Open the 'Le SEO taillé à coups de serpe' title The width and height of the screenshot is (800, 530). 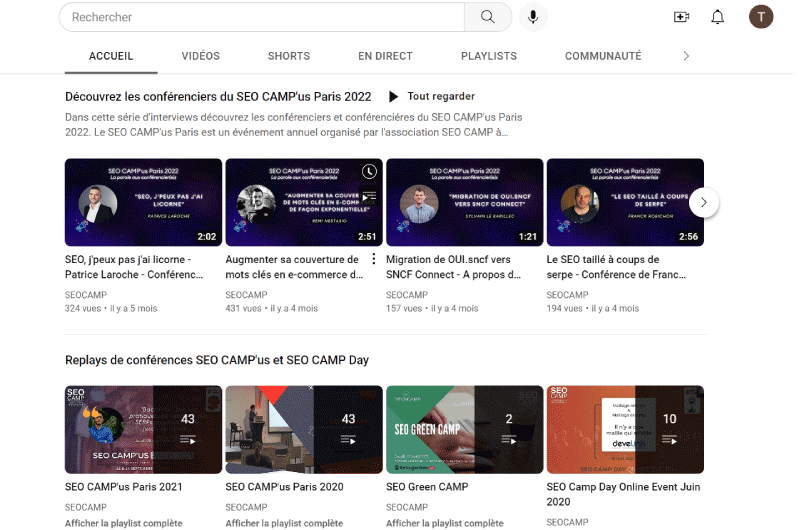pyautogui.click(x=616, y=267)
